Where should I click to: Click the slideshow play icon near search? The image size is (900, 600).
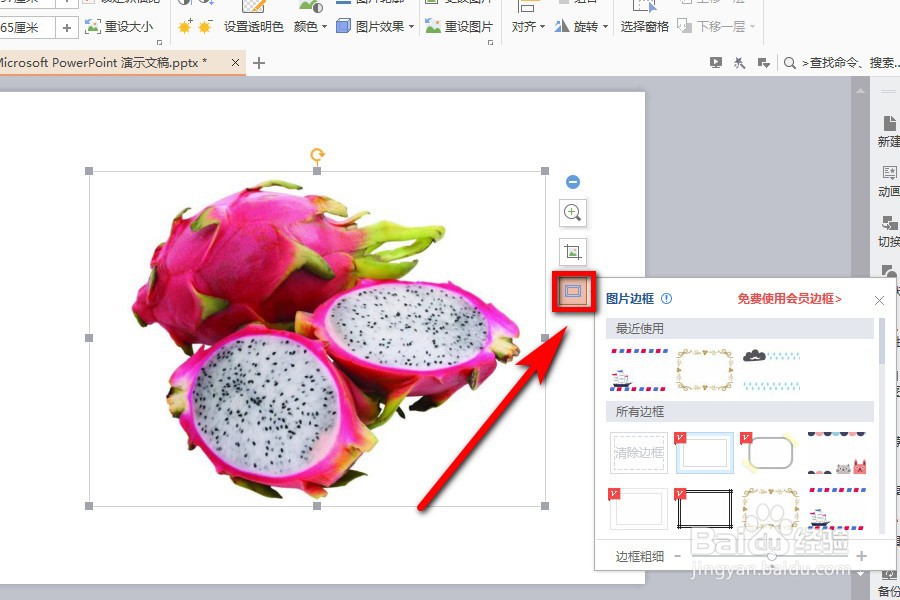(715, 63)
